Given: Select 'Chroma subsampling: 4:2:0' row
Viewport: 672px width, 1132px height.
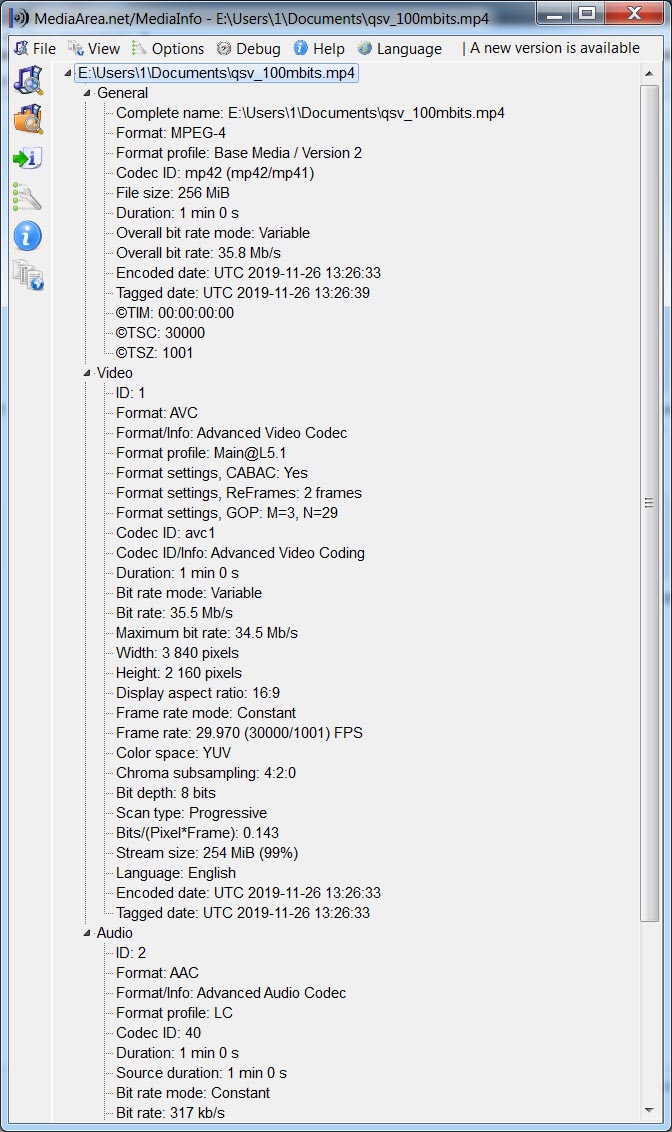Looking at the screenshot, I should tap(206, 773).
